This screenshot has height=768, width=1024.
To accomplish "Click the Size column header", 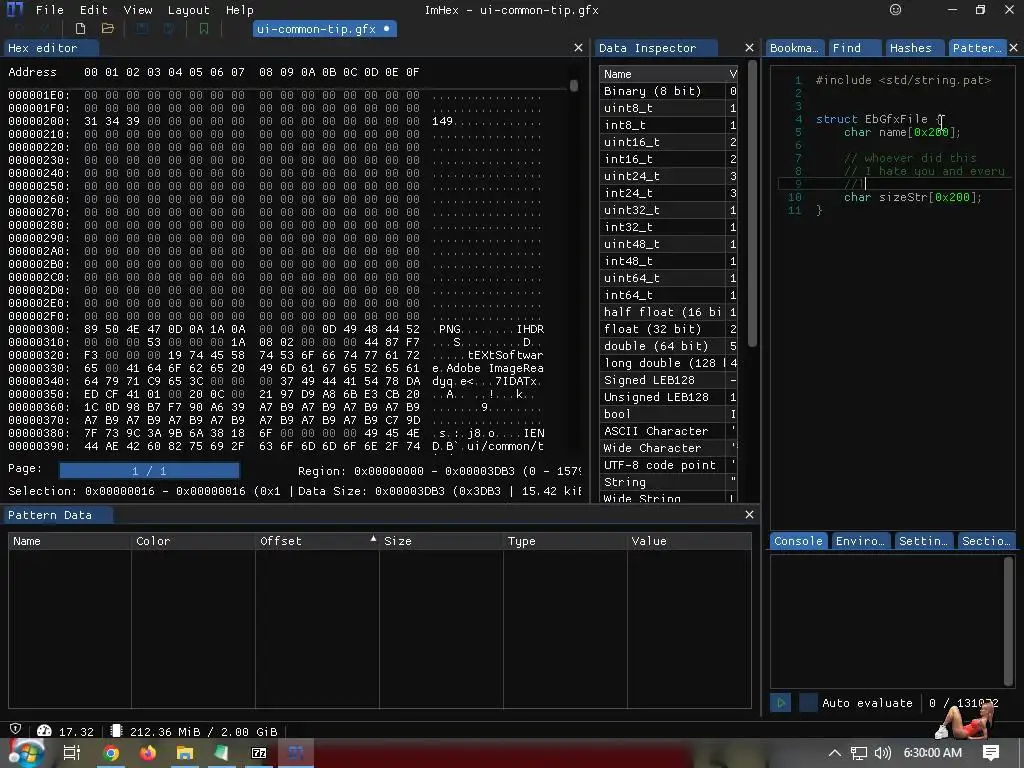I will (x=441, y=541).
